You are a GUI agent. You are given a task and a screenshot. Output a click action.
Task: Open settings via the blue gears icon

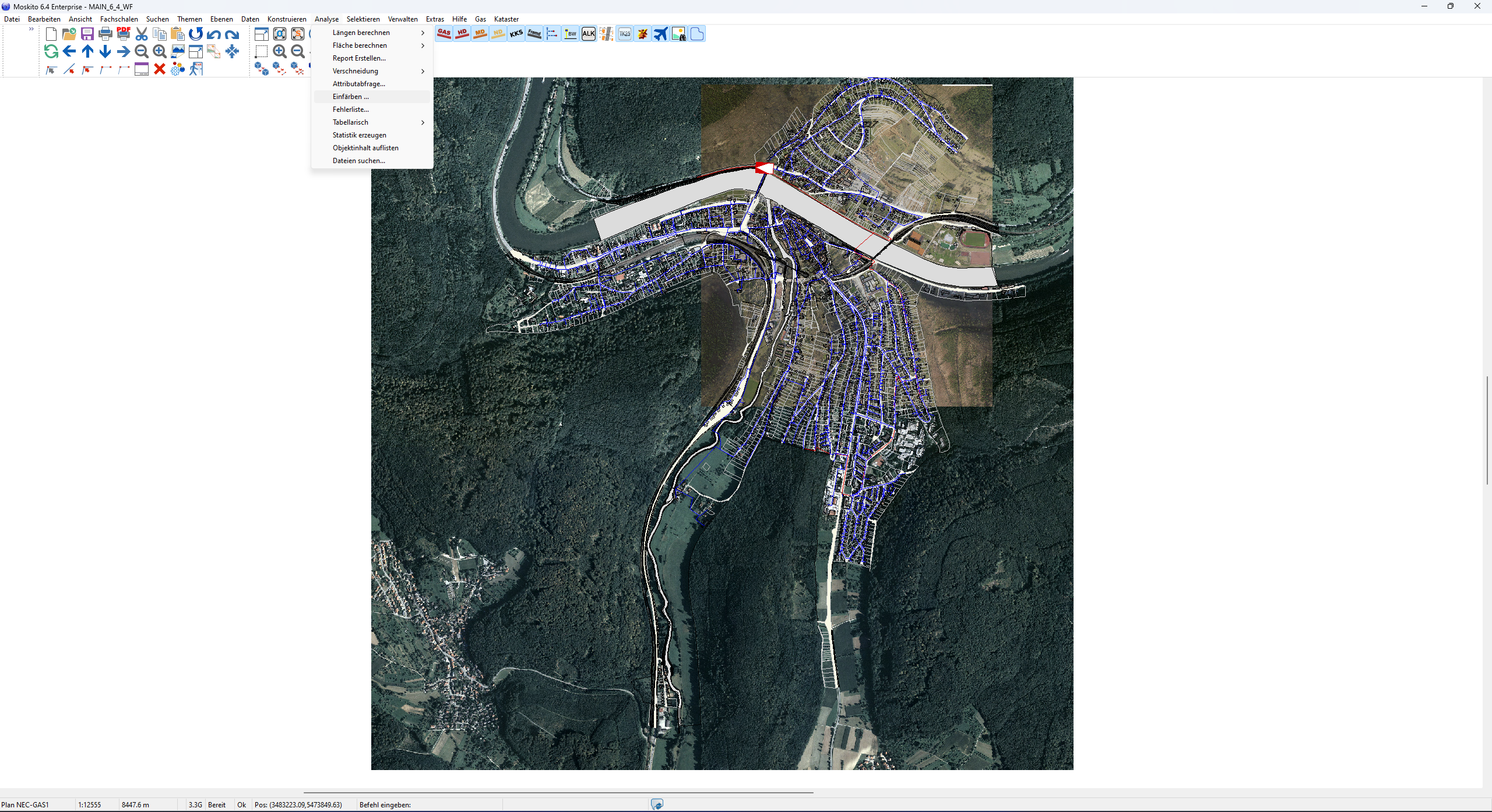pyautogui.click(x=178, y=69)
